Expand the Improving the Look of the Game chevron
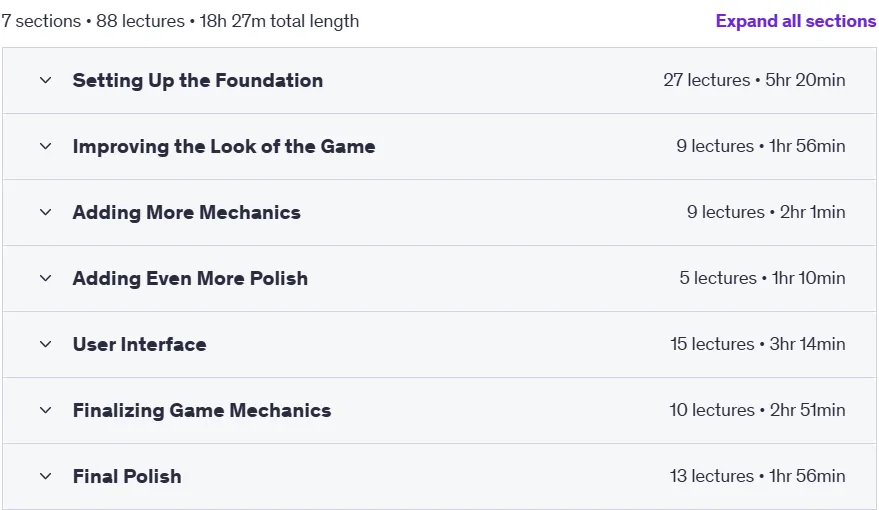The height and width of the screenshot is (510, 879). pos(45,146)
